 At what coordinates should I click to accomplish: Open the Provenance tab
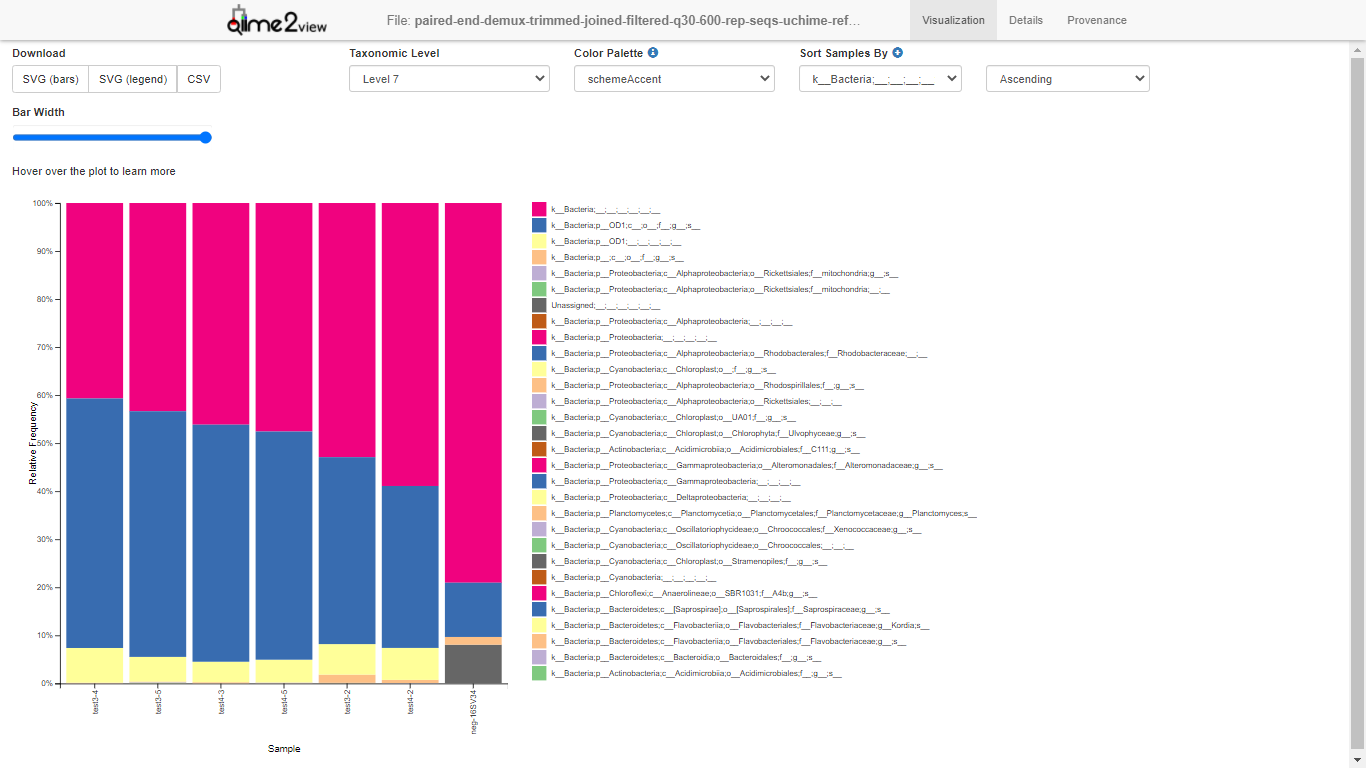click(x=1096, y=20)
